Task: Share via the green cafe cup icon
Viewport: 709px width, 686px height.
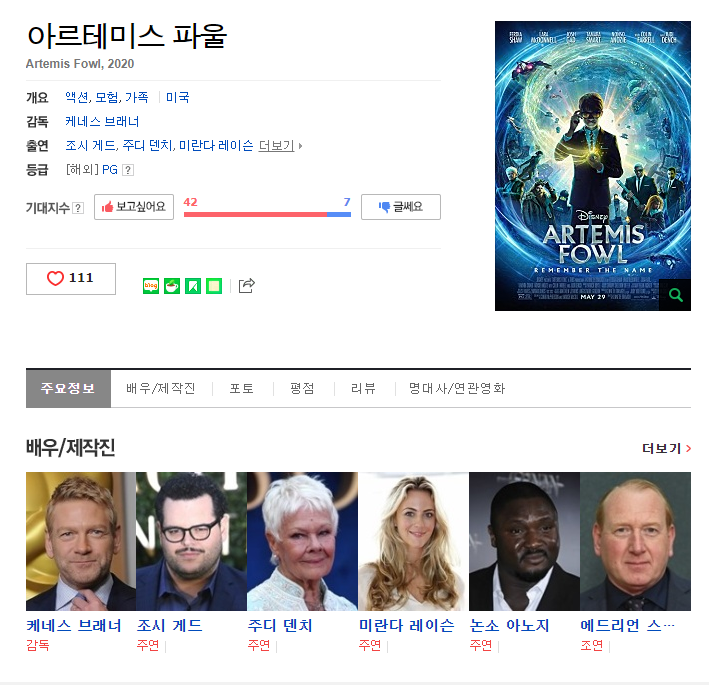Action: [x=172, y=286]
